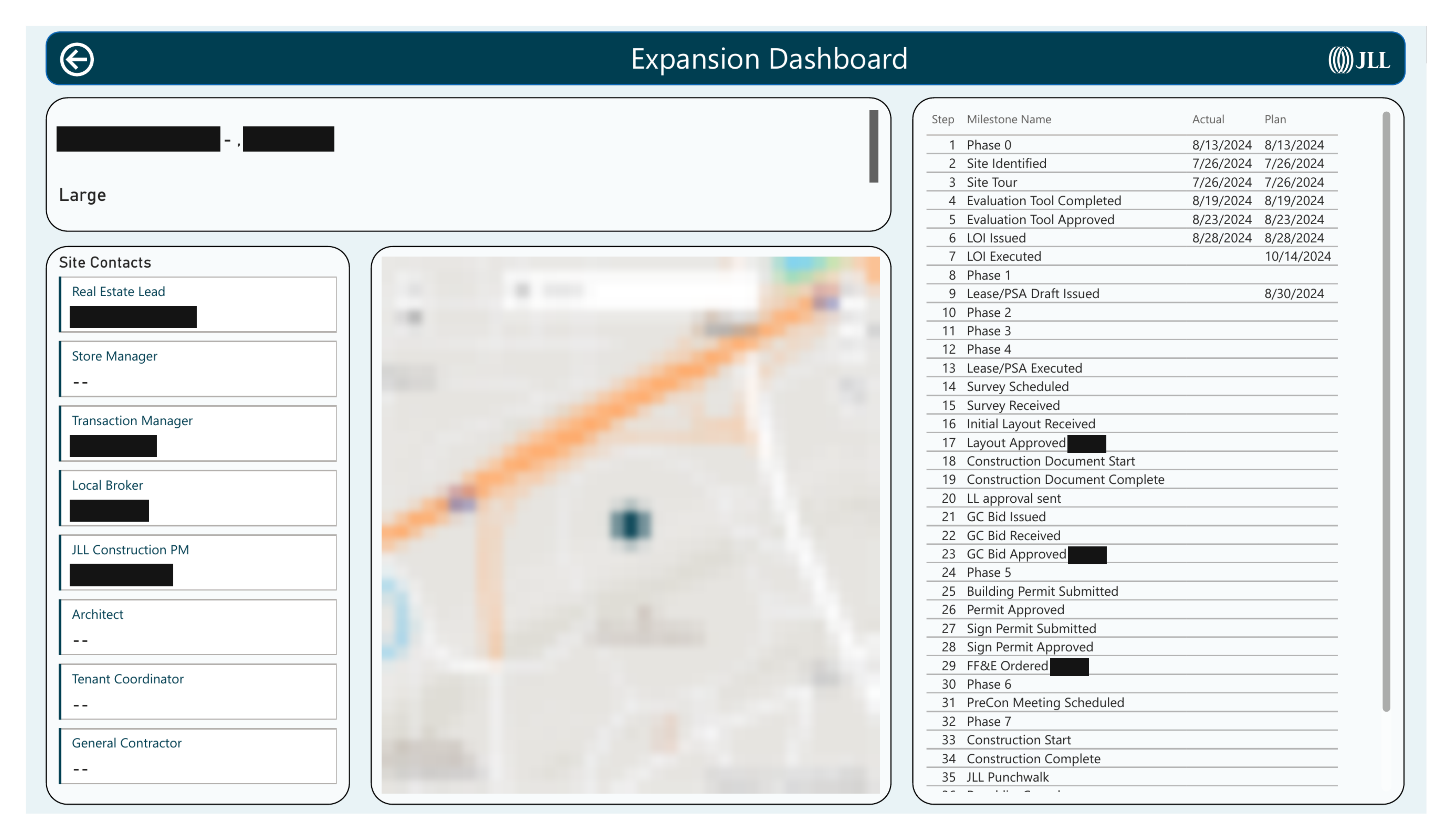This screenshot has width=1453, height=840.
Task: Click the JLL Construction PM card
Action: tap(198, 563)
